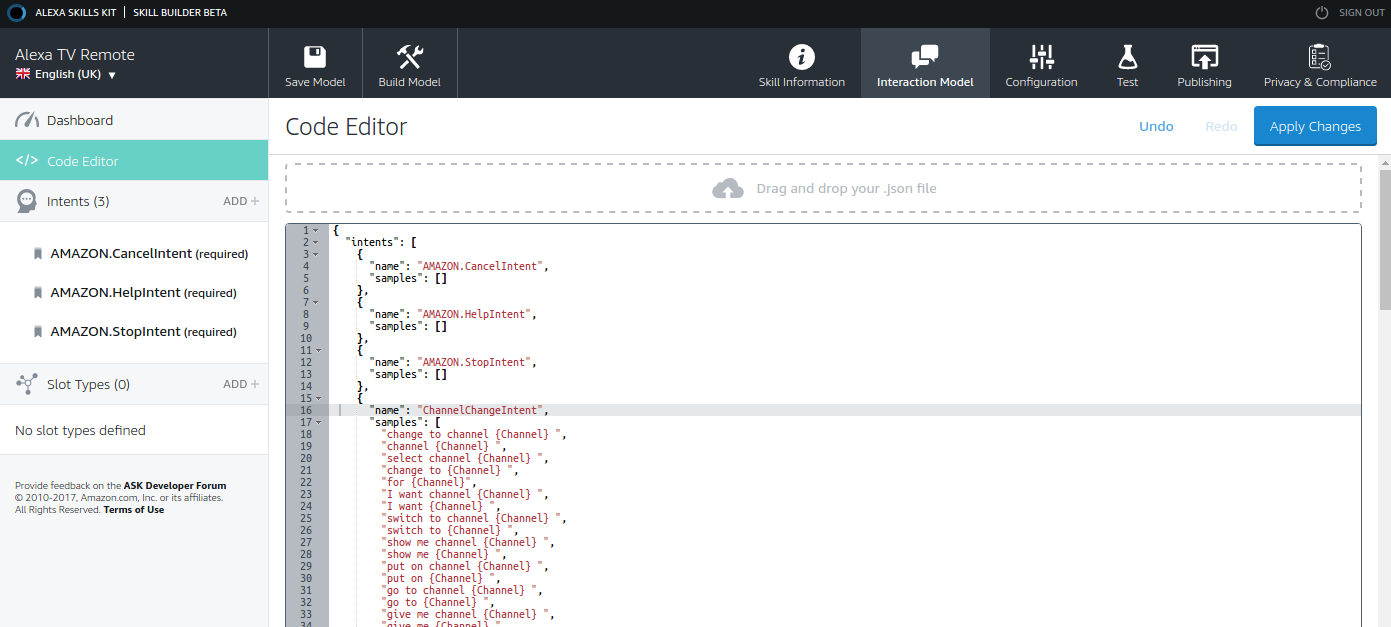Open AMAZON.HelpIntent in intents list

pyautogui.click(x=143, y=293)
